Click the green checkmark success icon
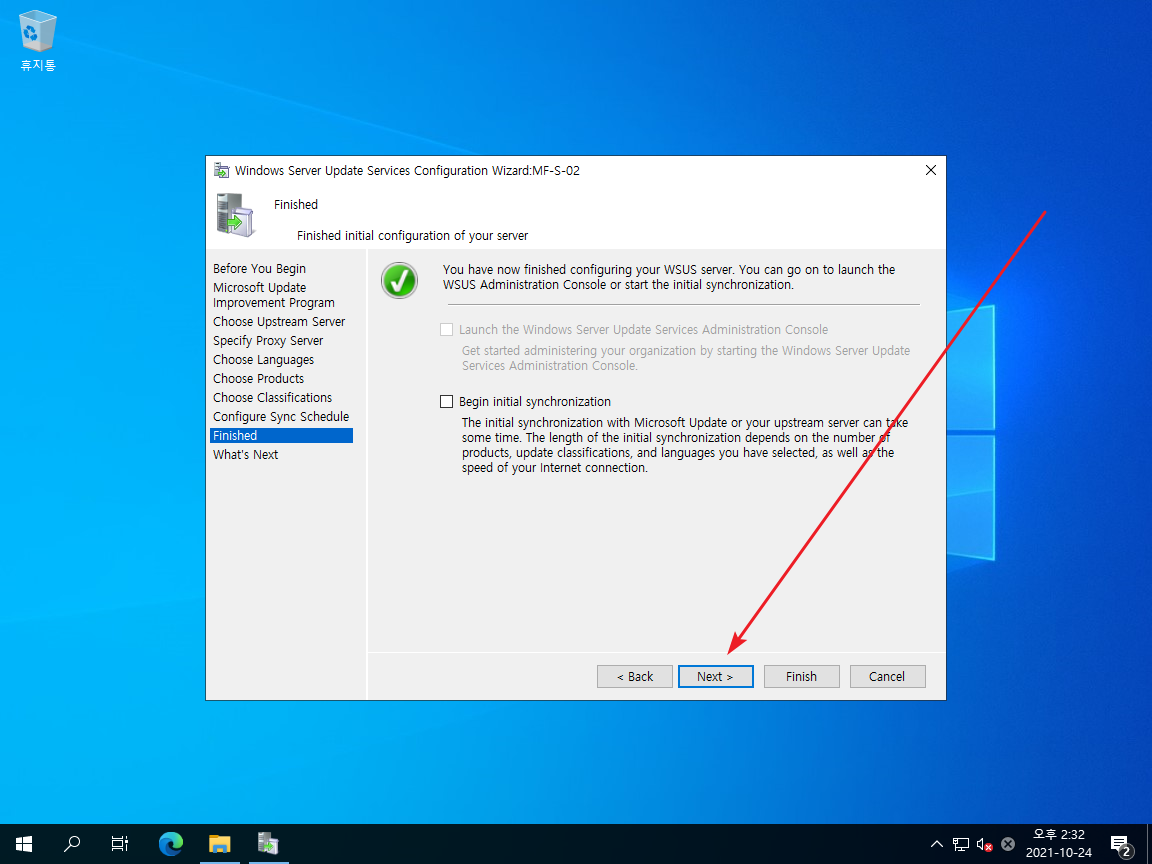Image resolution: width=1152 pixels, height=864 pixels. pos(400,280)
